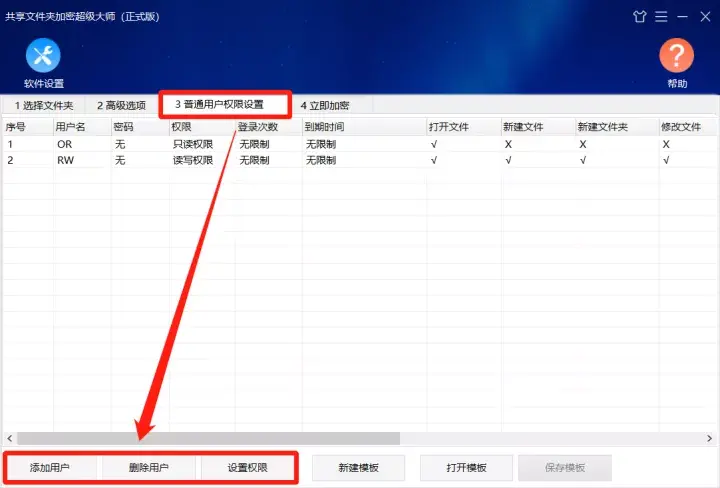The image size is (720, 488).
Task: Click 新建文件夹 checkmark in RW row
Action: point(583,160)
